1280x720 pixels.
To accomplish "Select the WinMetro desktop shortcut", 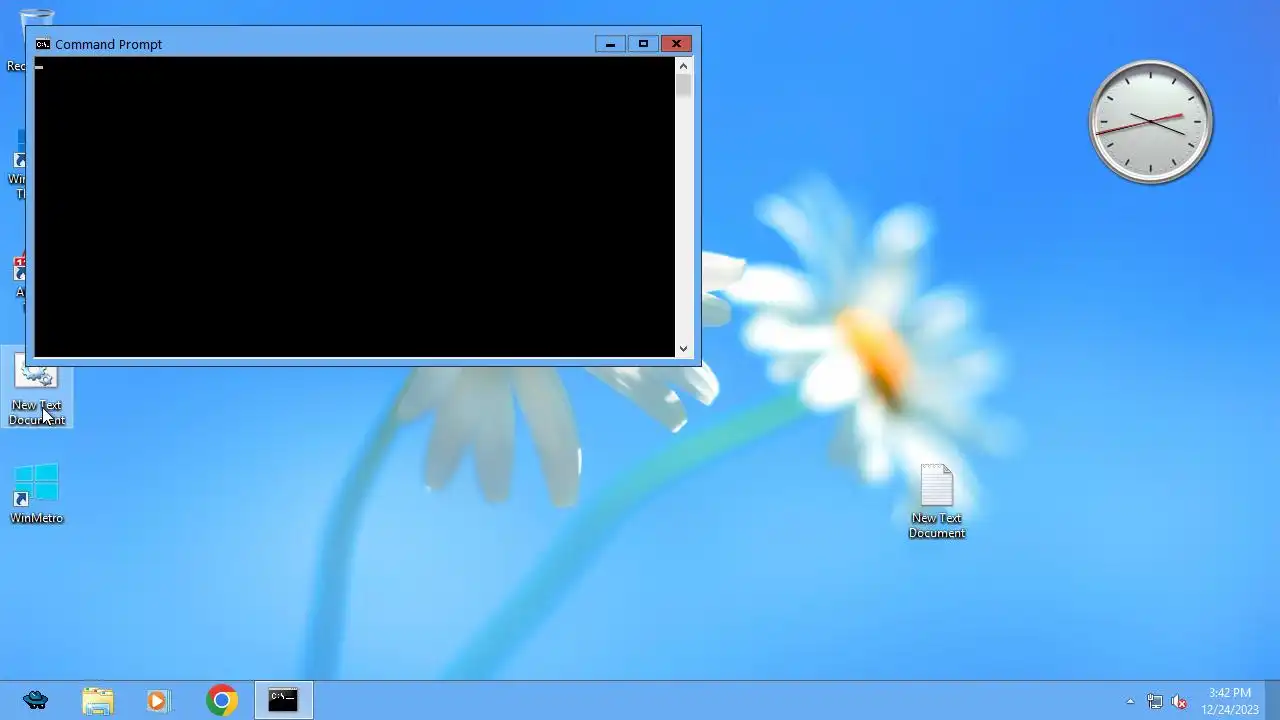I will 37,495.
